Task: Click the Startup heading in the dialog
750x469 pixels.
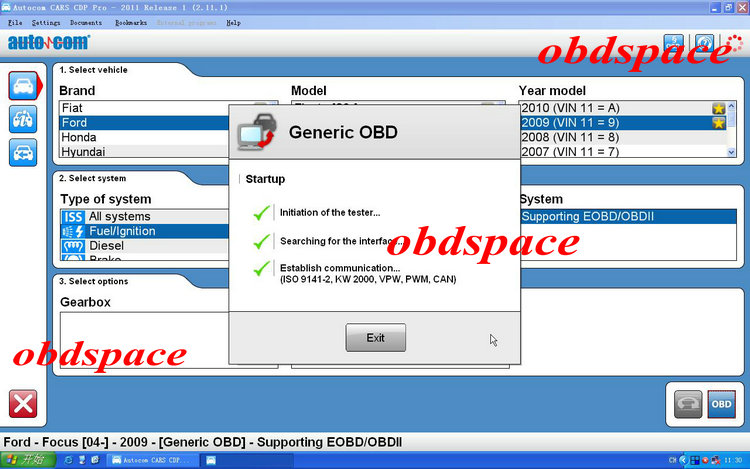Action: (265, 179)
